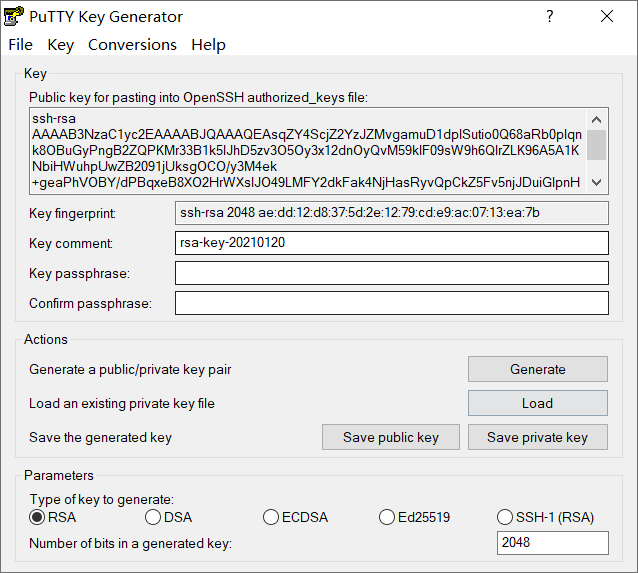Open the Key menu
The width and height of the screenshot is (638, 573).
tap(61, 45)
